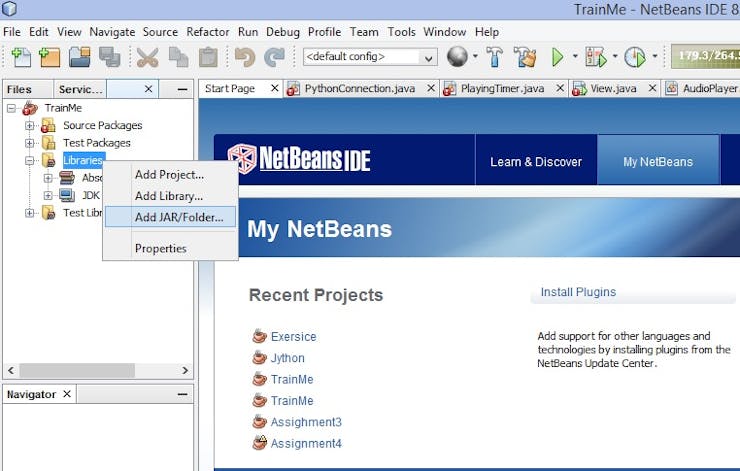Run the project with green play icon
The width and height of the screenshot is (740, 471).
(x=557, y=58)
